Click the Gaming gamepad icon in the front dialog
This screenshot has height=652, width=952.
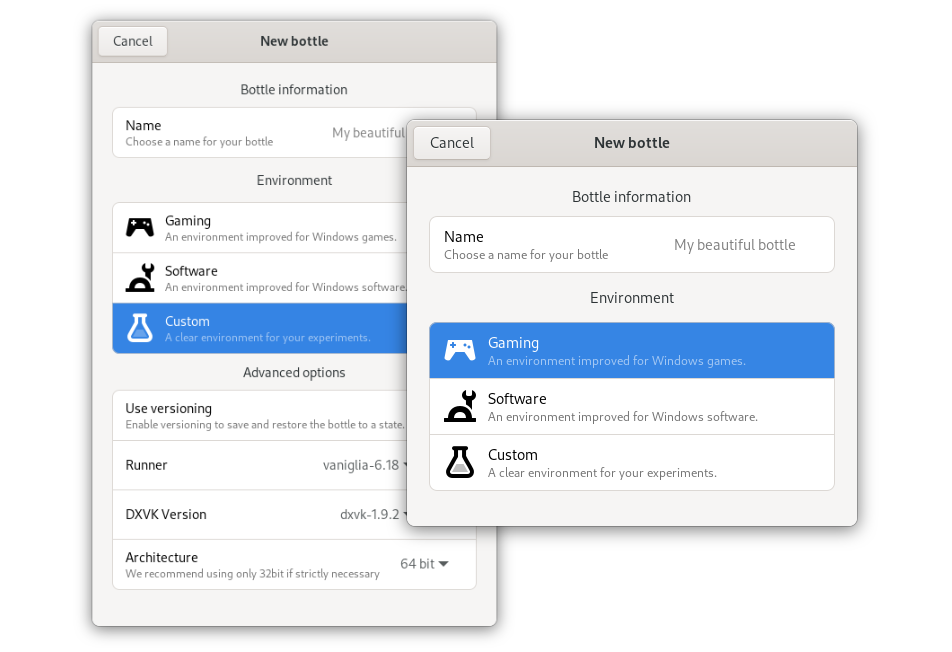460,350
